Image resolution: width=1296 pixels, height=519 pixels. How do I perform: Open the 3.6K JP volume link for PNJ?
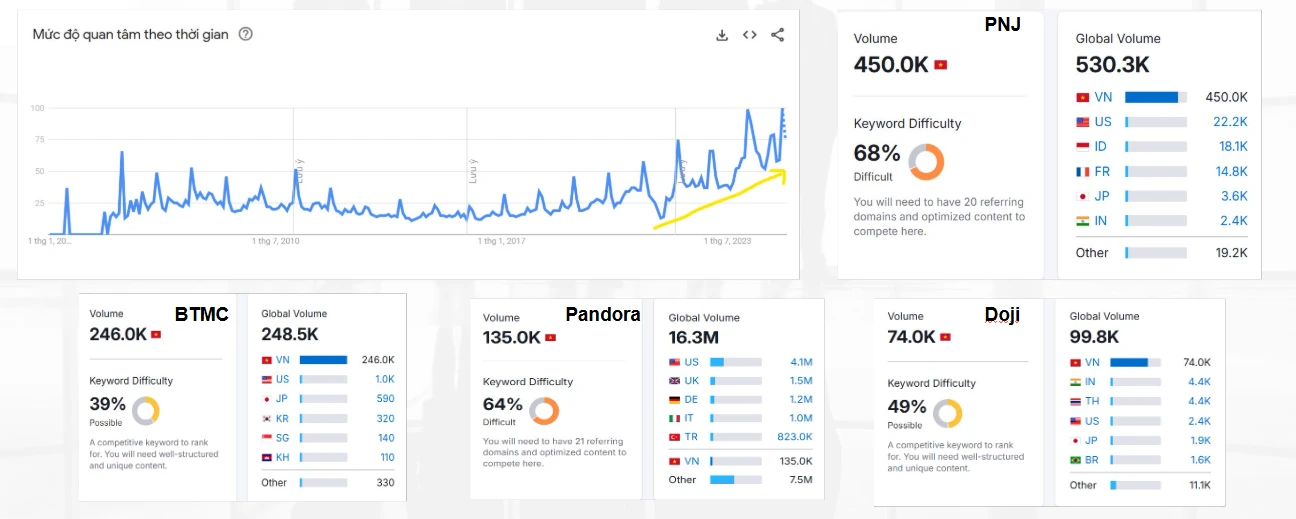[x=1234, y=196]
